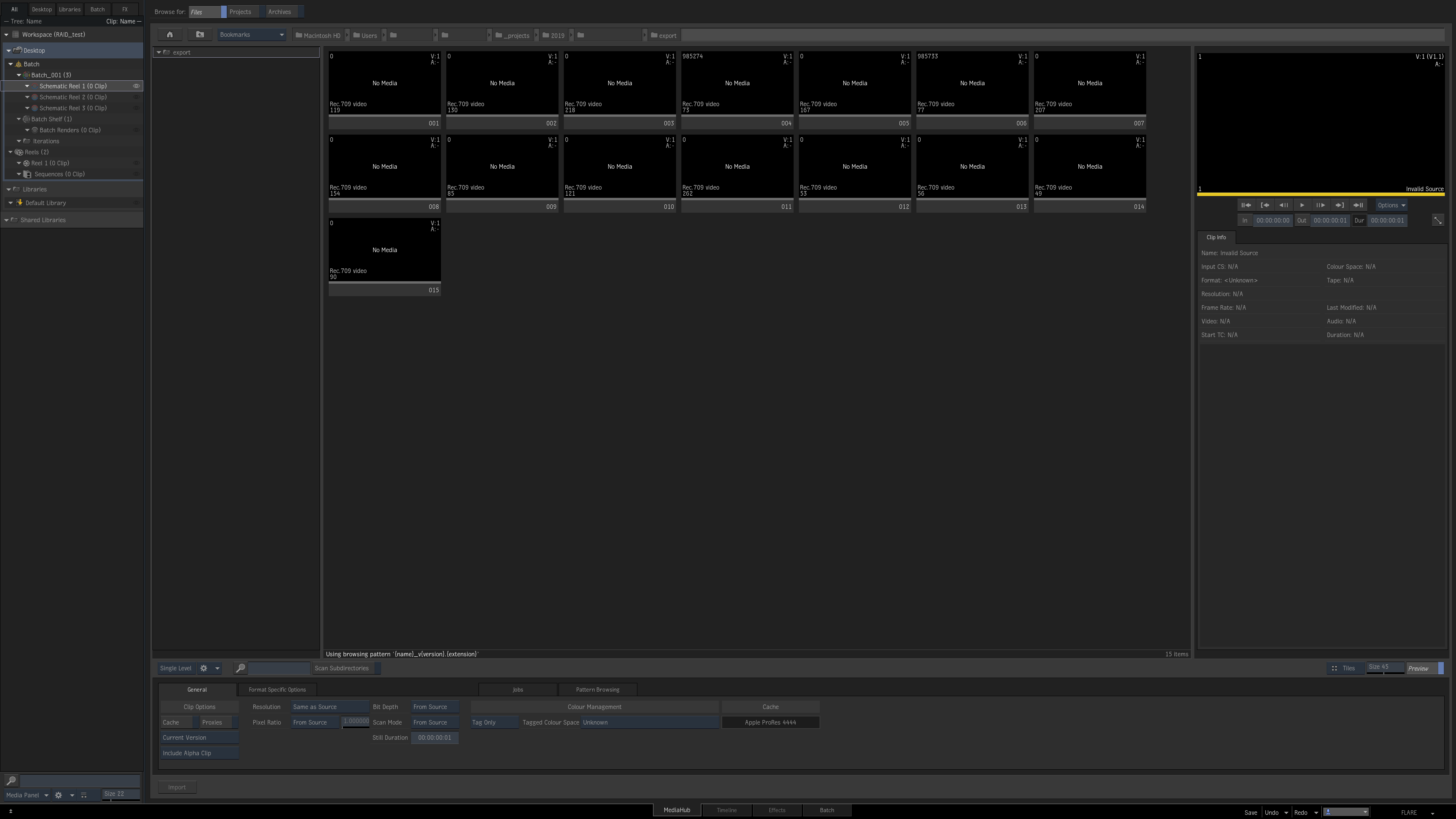
Task: Select the clip thumbnail labeled 004
Action: pos(737,84)
